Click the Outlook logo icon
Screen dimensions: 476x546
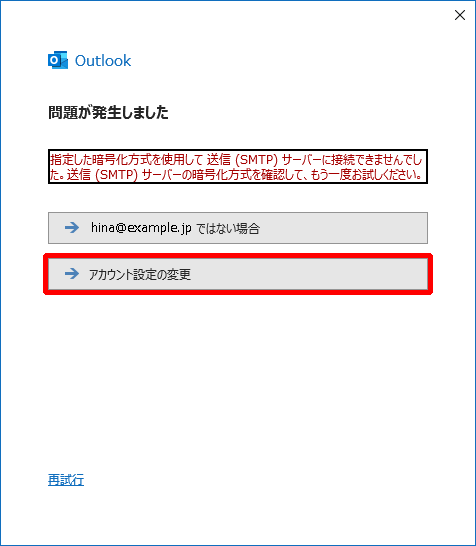click(x=57, y=60)
